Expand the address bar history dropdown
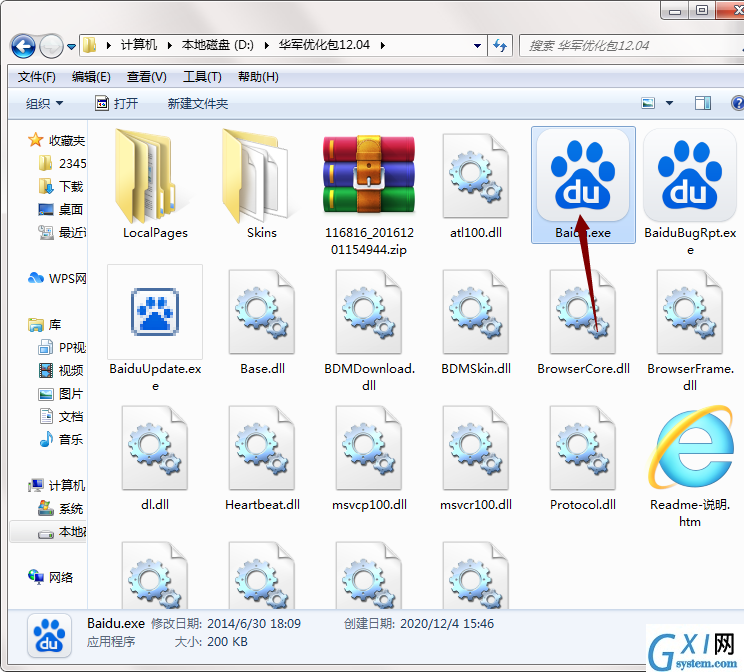The image size is (744, 672). point(477,46)
